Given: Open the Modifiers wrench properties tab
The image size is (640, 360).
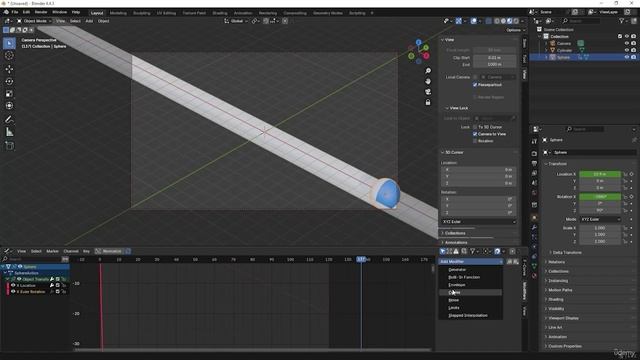Looking at the screenshot, I should [x=534, y=227].
